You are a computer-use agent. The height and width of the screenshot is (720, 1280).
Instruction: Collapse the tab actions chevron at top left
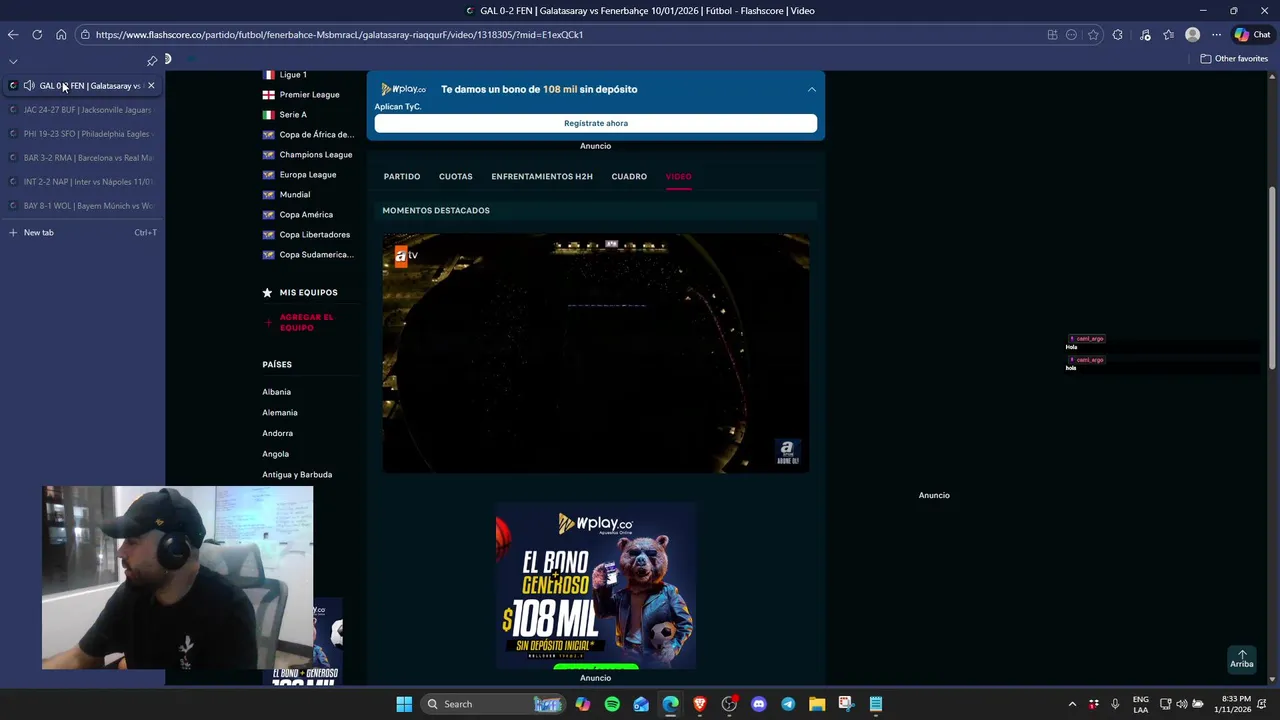coord(13,61)
